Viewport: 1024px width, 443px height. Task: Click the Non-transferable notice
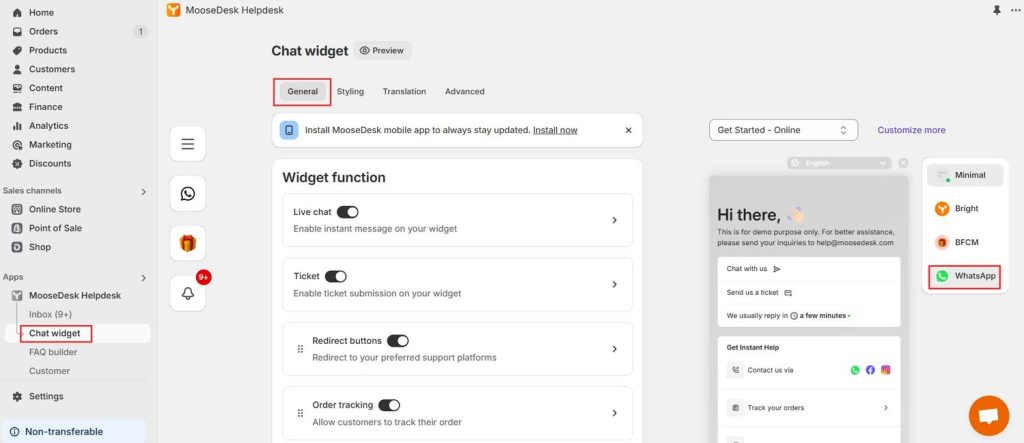pyautogui.click(x=73, y=431)
